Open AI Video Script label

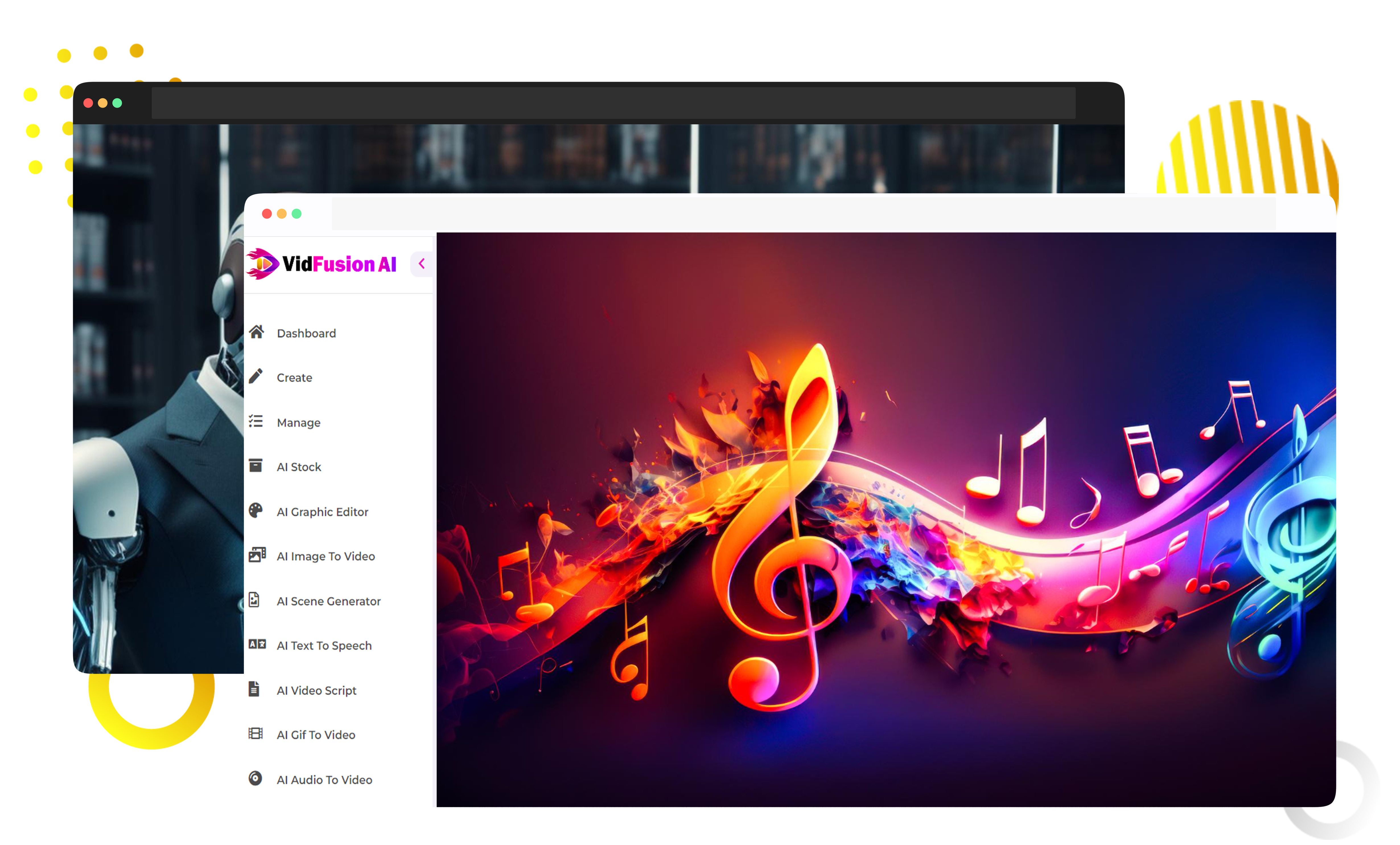pyautogui.click(x=316, y=690)
